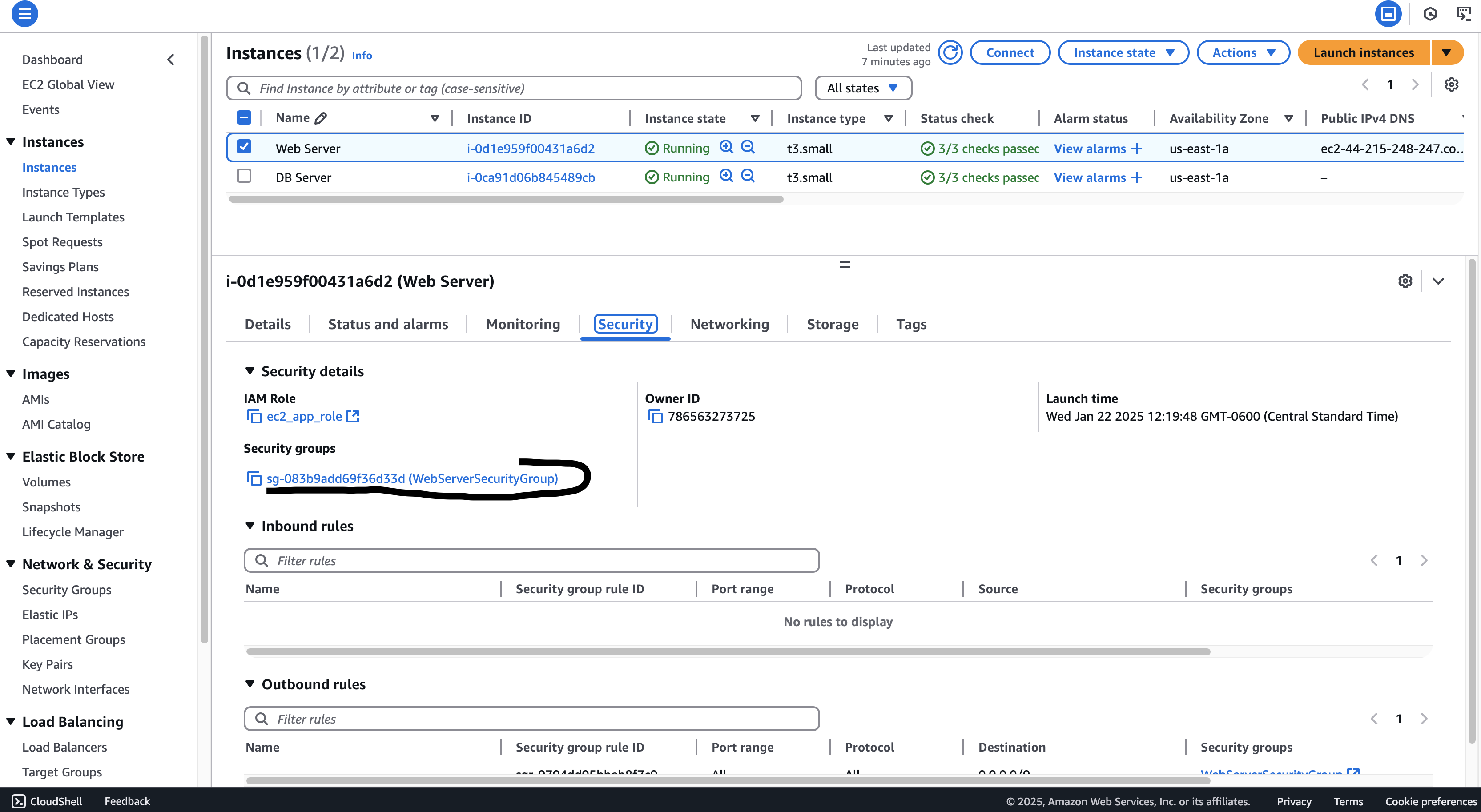1481x812 pixels.
Task: Click the monitor icon in top-right corner
Action: pos(1464,14)
